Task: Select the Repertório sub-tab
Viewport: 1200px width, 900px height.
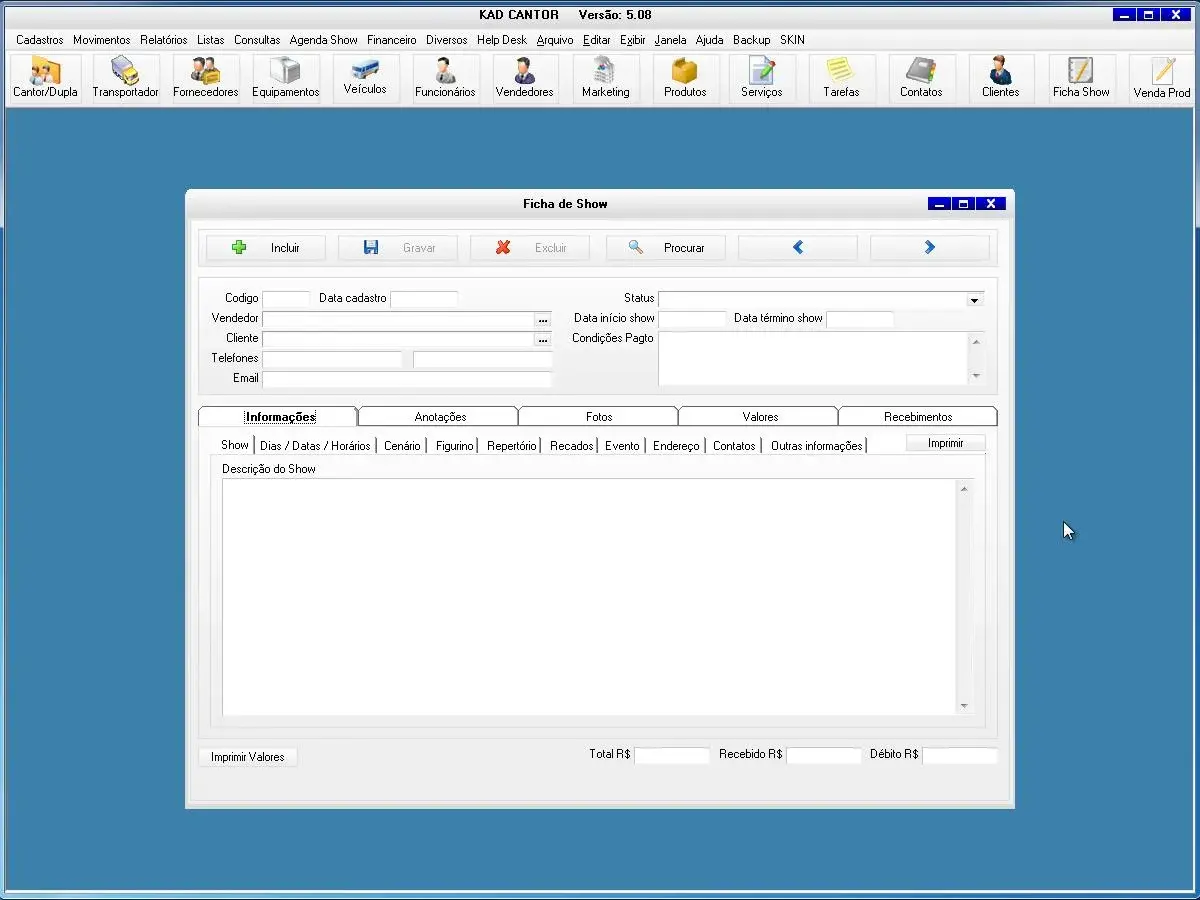Action: click(511, 446)
